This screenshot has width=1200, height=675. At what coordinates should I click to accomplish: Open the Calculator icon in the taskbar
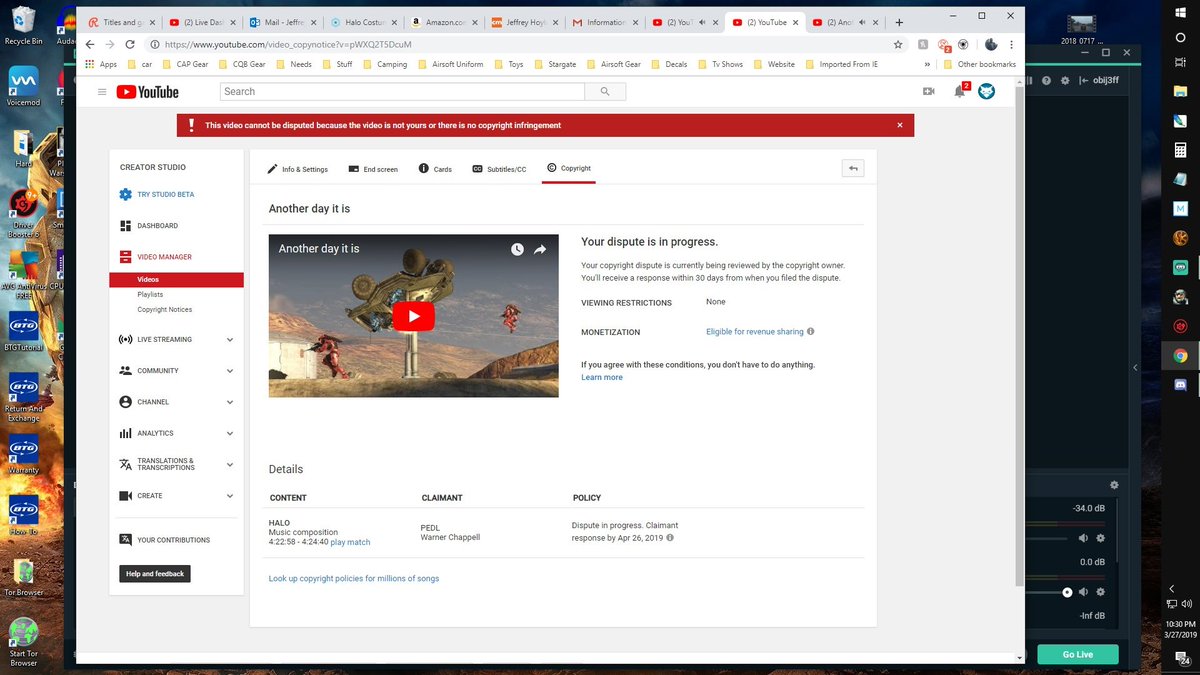click(1180, 150)
